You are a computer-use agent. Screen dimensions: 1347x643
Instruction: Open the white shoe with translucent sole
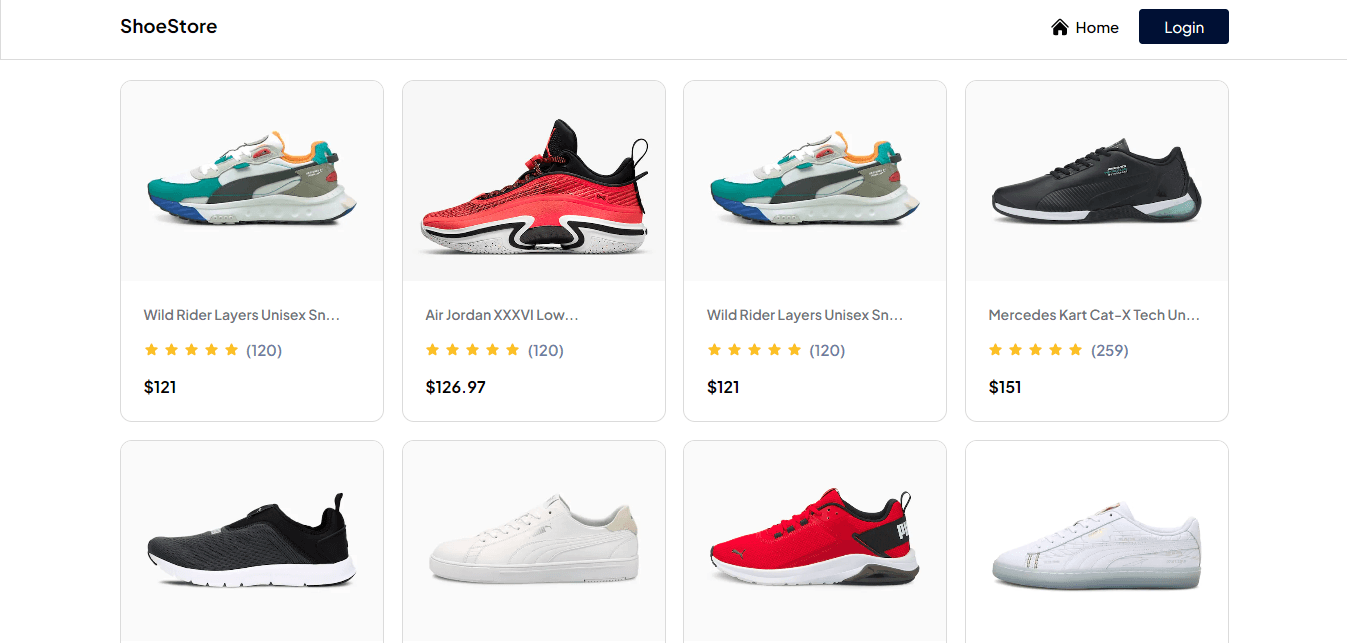point(1097,541)
